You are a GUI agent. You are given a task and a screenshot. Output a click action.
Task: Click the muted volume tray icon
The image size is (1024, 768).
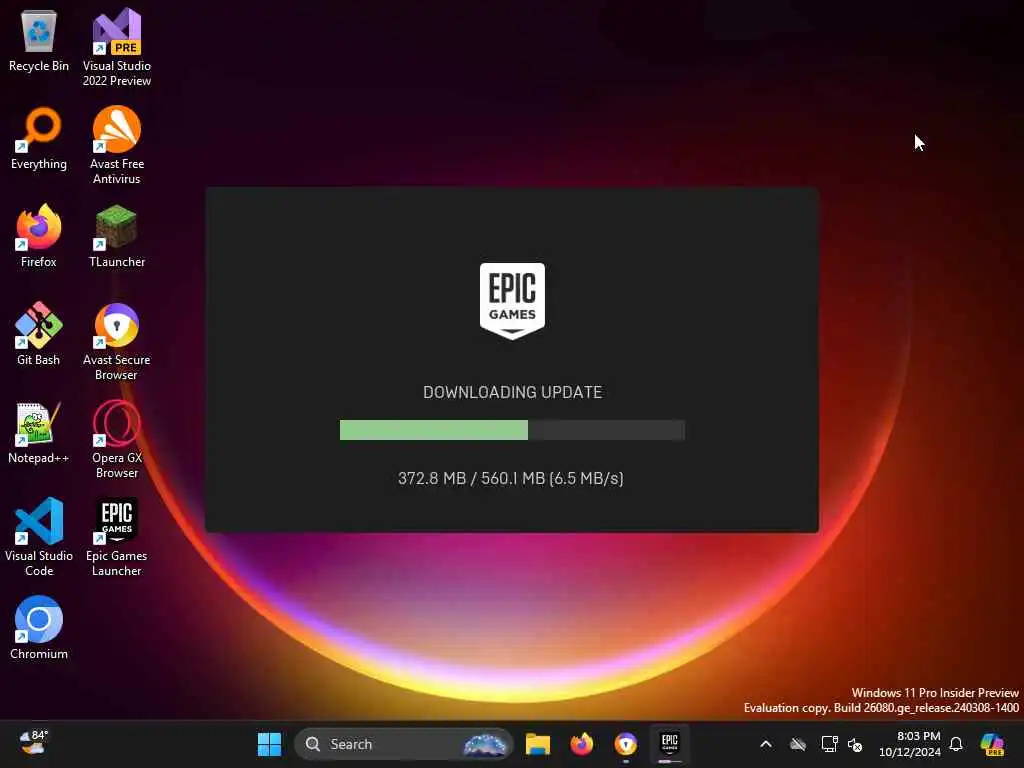855,744
